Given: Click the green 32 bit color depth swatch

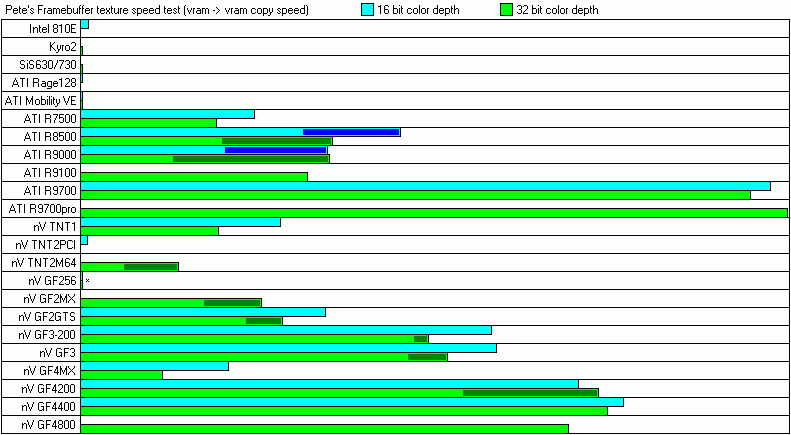Looking at the screenshot, I should (x=506, y=10).
